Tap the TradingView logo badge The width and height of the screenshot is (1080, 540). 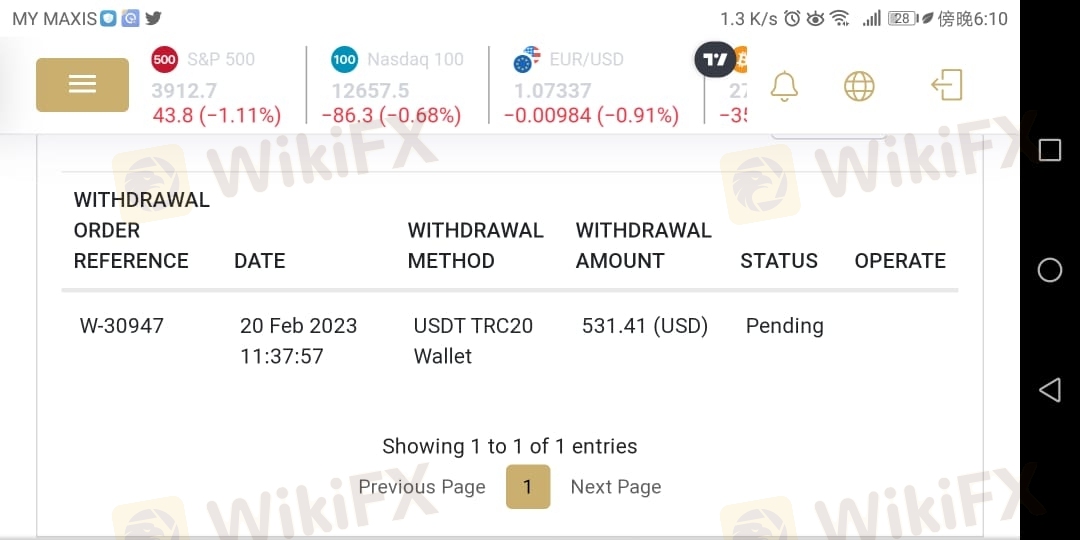(715, 60)
